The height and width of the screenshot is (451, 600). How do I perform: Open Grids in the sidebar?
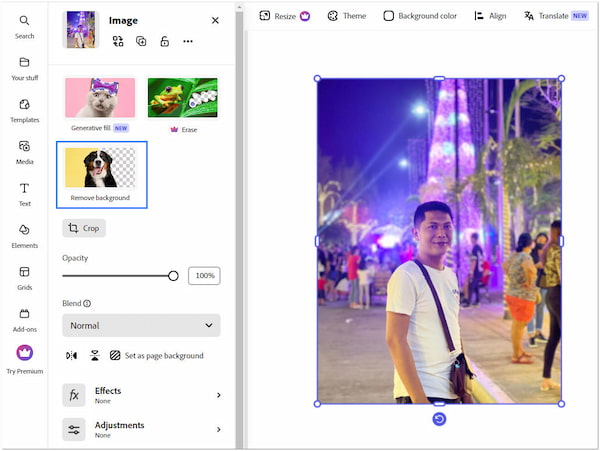(25, 278)
